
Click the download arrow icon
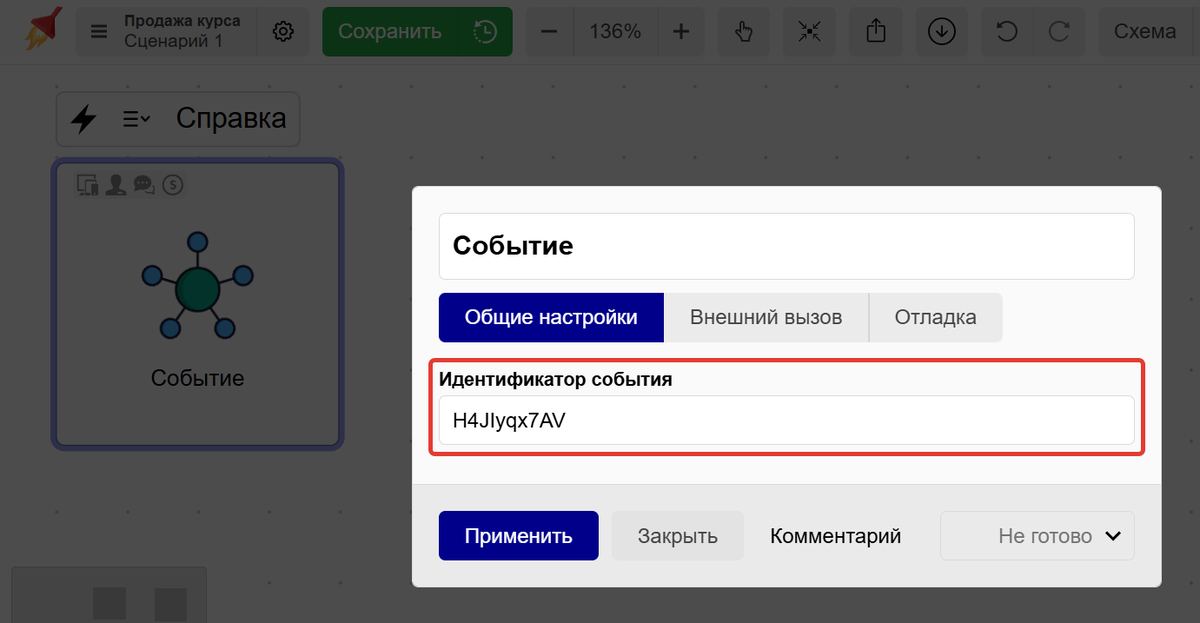(940, 32)
